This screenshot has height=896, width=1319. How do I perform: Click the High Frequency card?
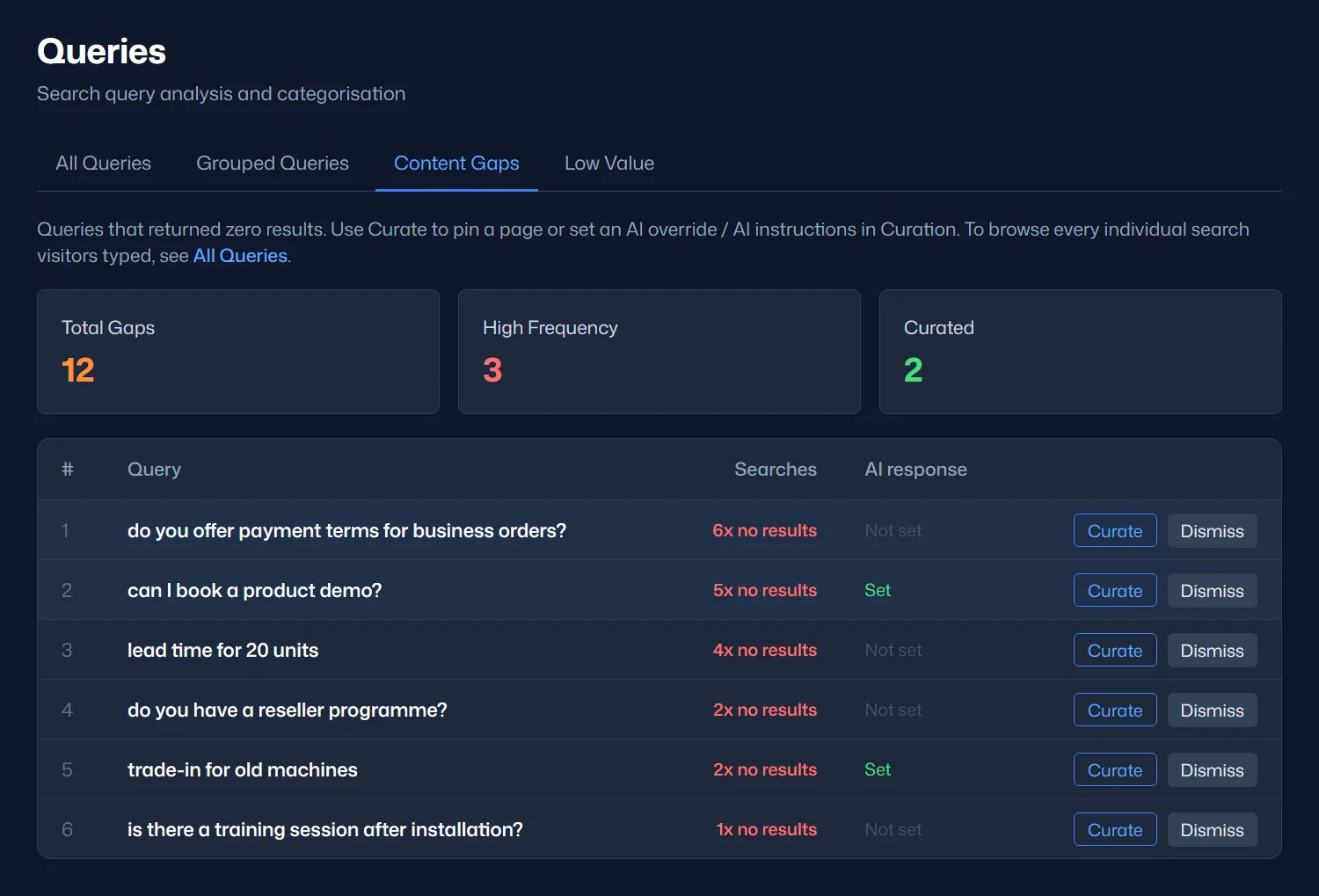(659, 352)
